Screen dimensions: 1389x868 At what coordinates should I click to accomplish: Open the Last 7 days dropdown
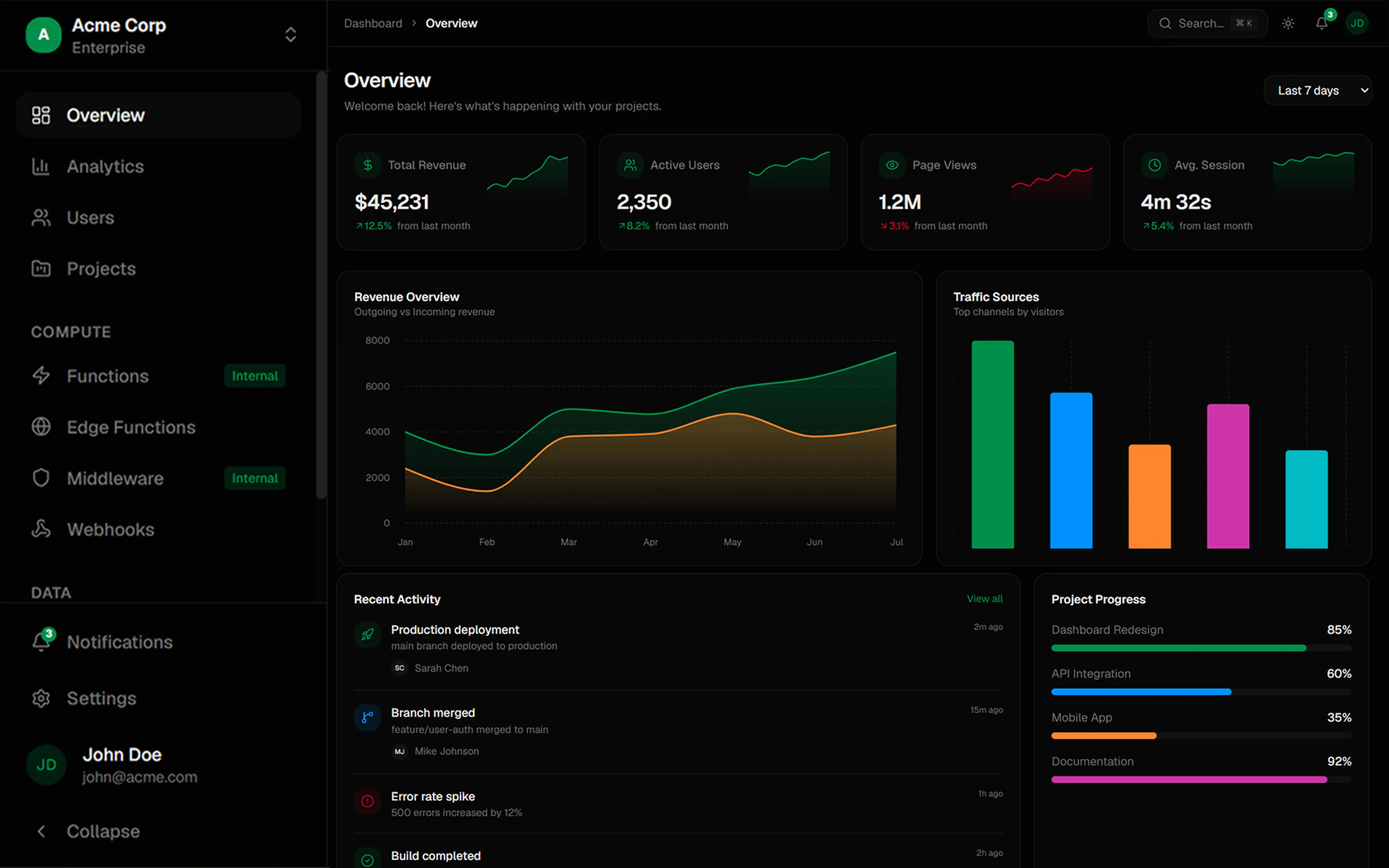click(x=1318, y=90)
